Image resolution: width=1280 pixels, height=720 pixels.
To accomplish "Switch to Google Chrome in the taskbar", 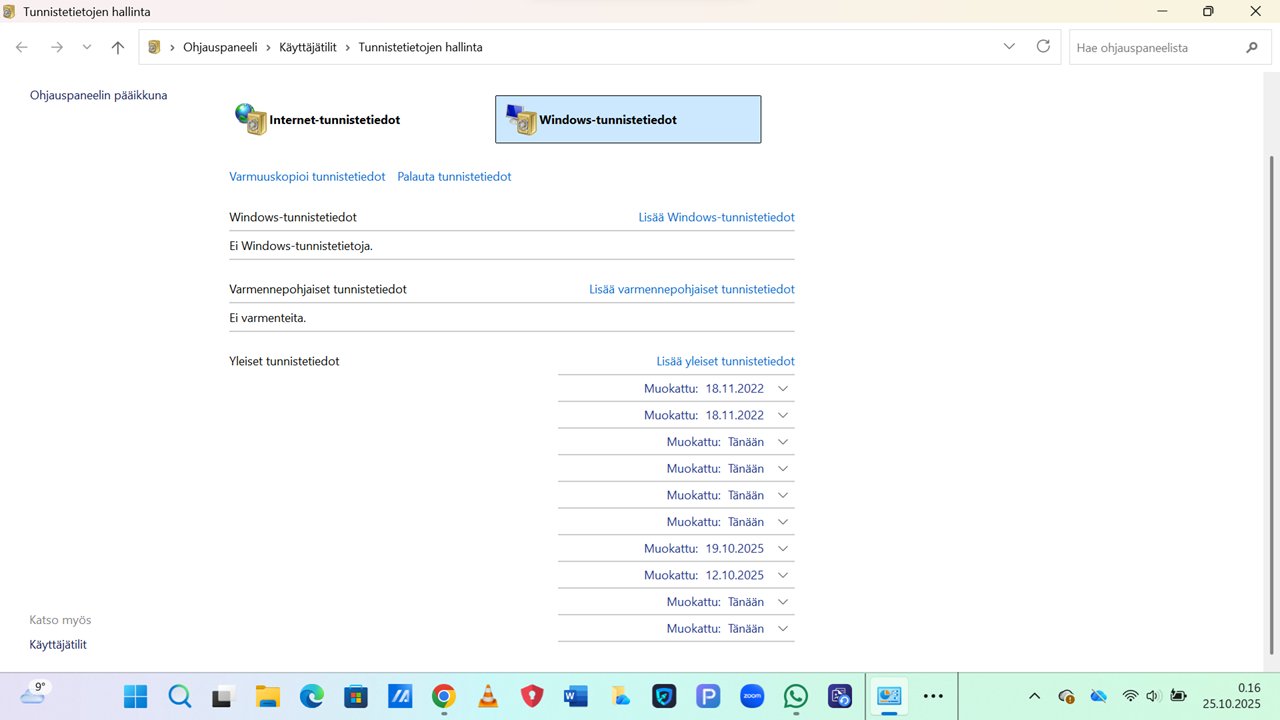I will click(443, 696).
